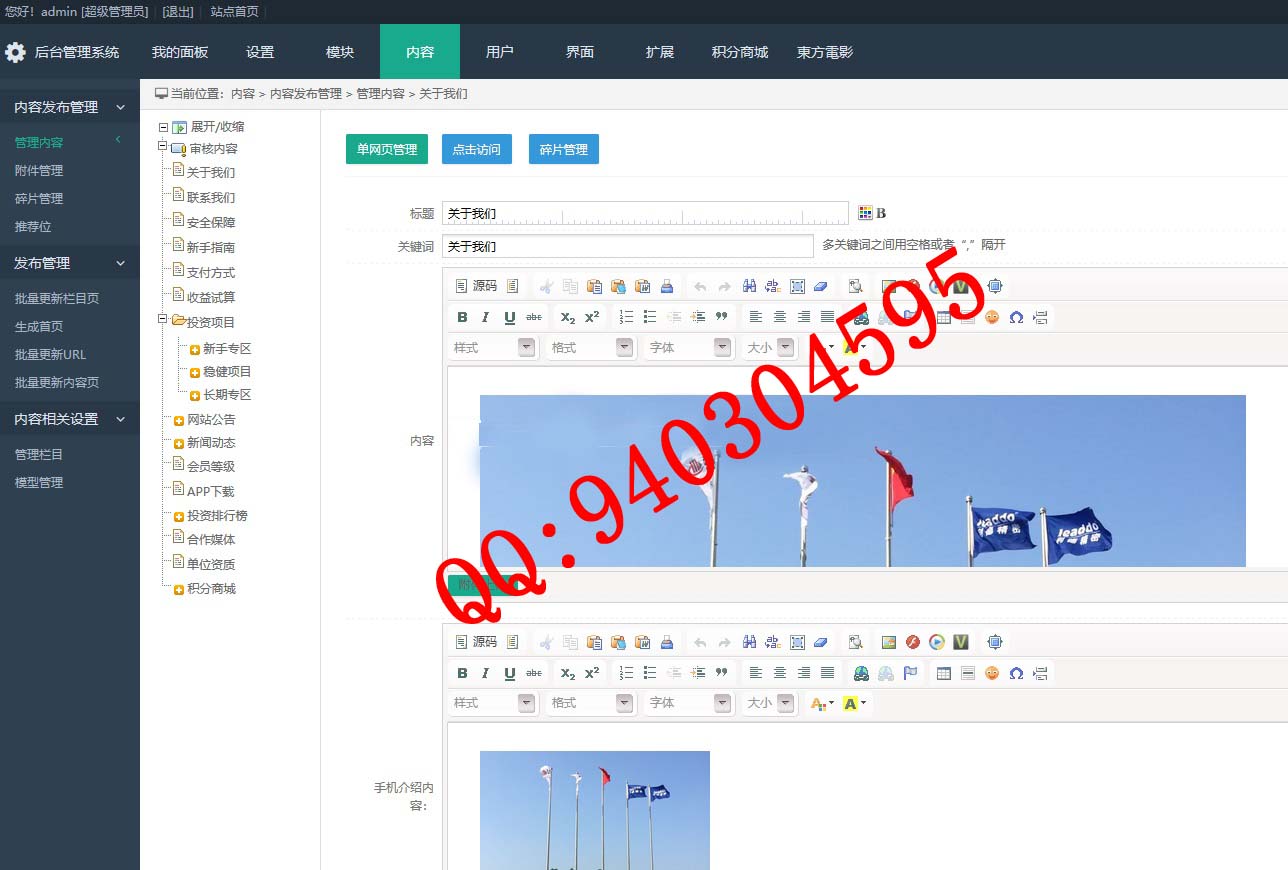This screenshot has width=1288, height=870.
Task: Click the Find binoculars icon in lower editor
Action: (749, 642)
